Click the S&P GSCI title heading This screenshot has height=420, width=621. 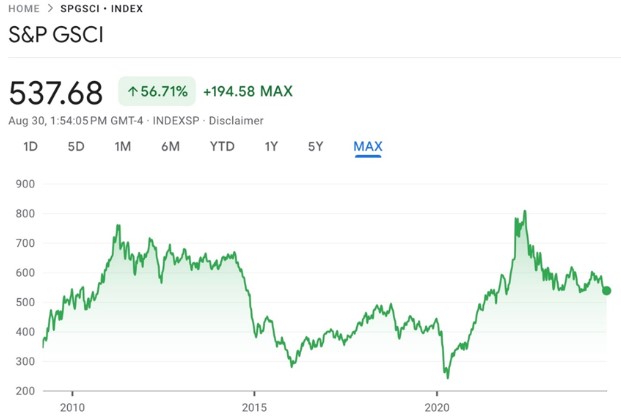(56, 37)
